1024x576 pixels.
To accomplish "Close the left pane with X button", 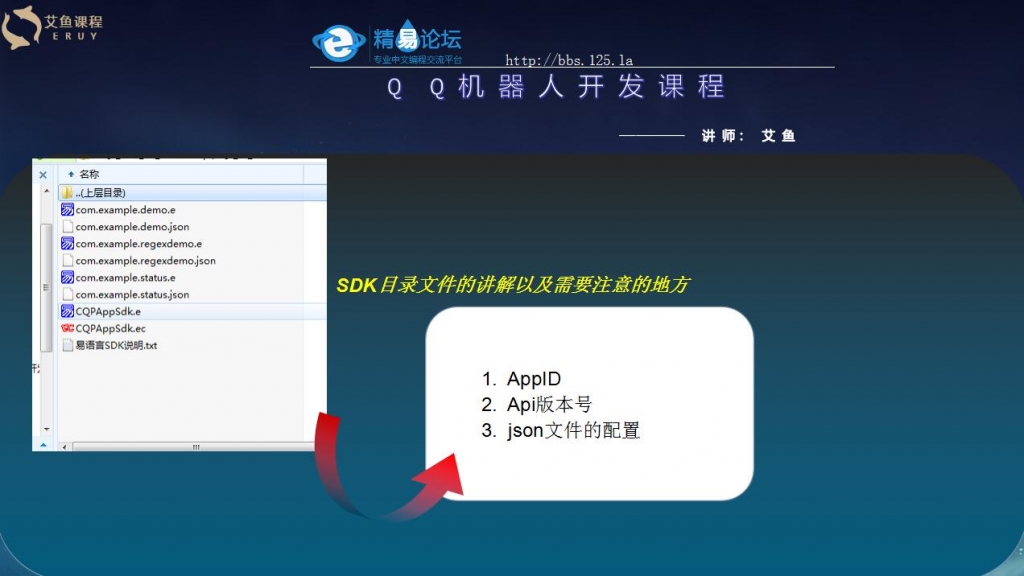I will [x=43, y=174].
